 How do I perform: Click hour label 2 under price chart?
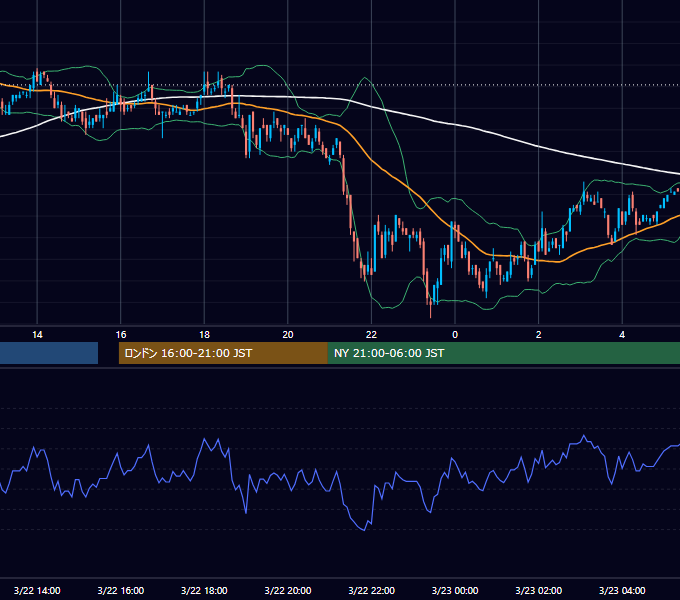[x=539, y=335]
